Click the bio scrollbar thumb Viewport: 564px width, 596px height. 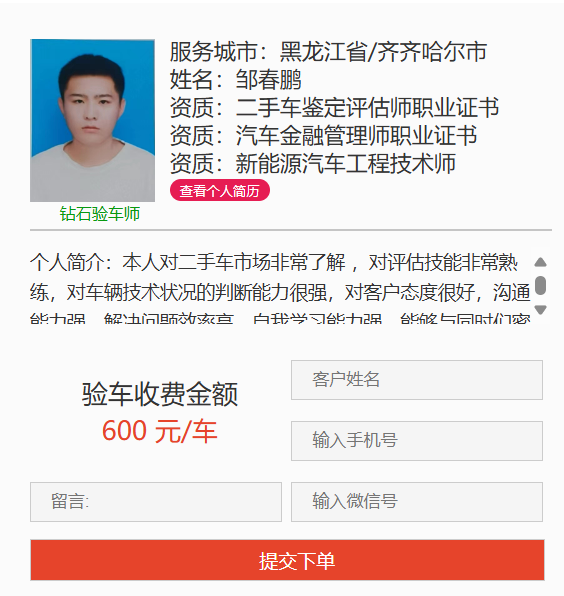[540, 285]
